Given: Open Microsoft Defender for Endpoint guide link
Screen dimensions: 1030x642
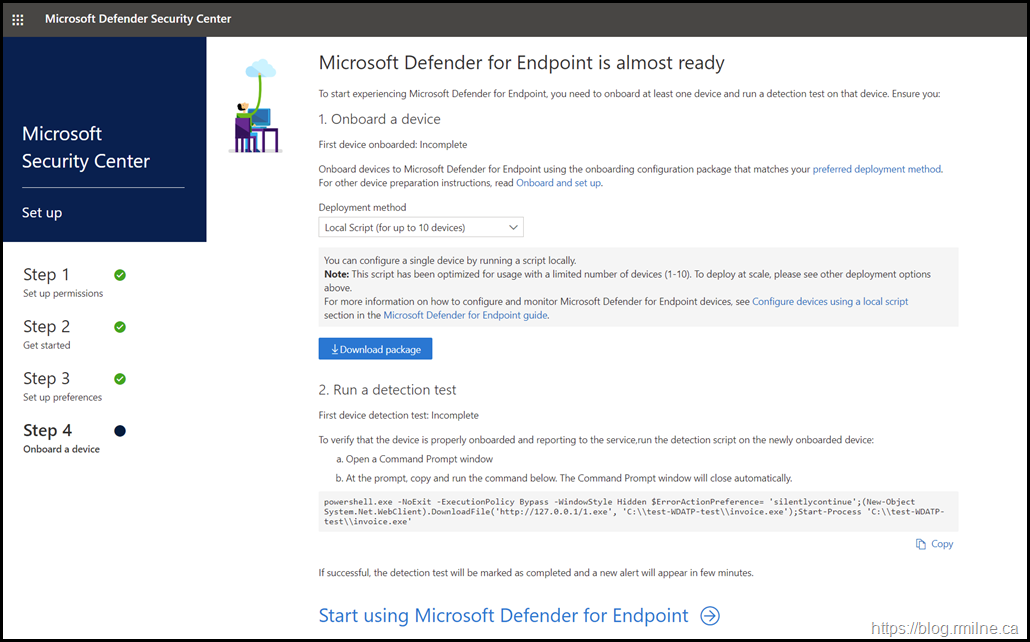Looking at the screenshot, I should pyautogui.click(x=465, y=315).
